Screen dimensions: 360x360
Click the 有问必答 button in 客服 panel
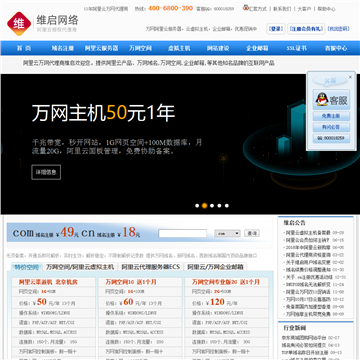click(x=331, y=127)
